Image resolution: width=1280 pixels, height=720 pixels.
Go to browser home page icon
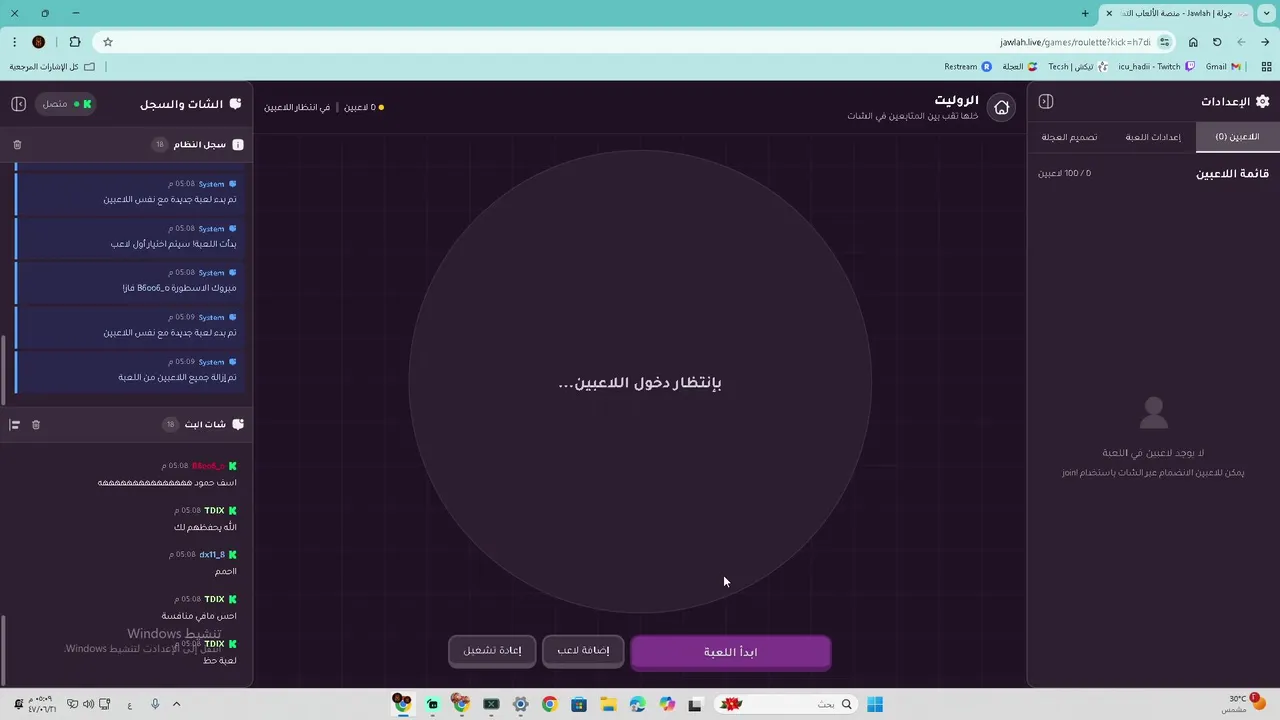tap(1193, 42)
